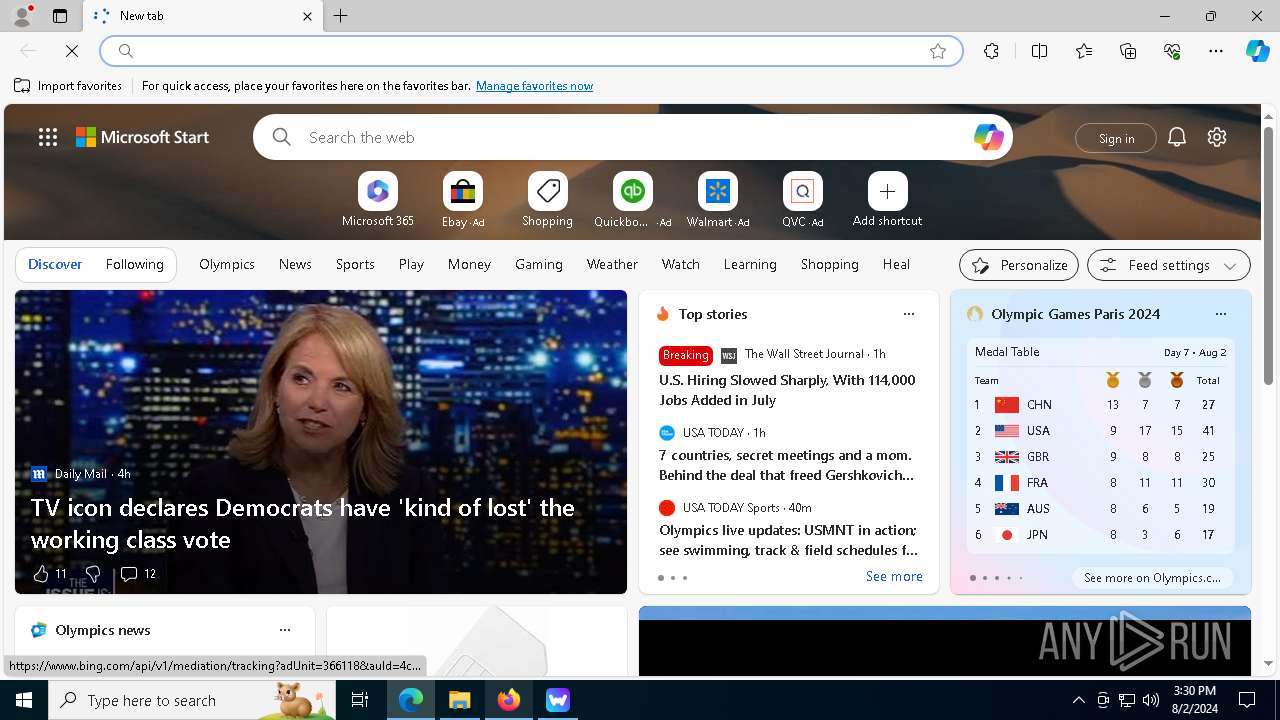
Task: Open Olympic Games card more options
Action: [x=1221, y=314]
